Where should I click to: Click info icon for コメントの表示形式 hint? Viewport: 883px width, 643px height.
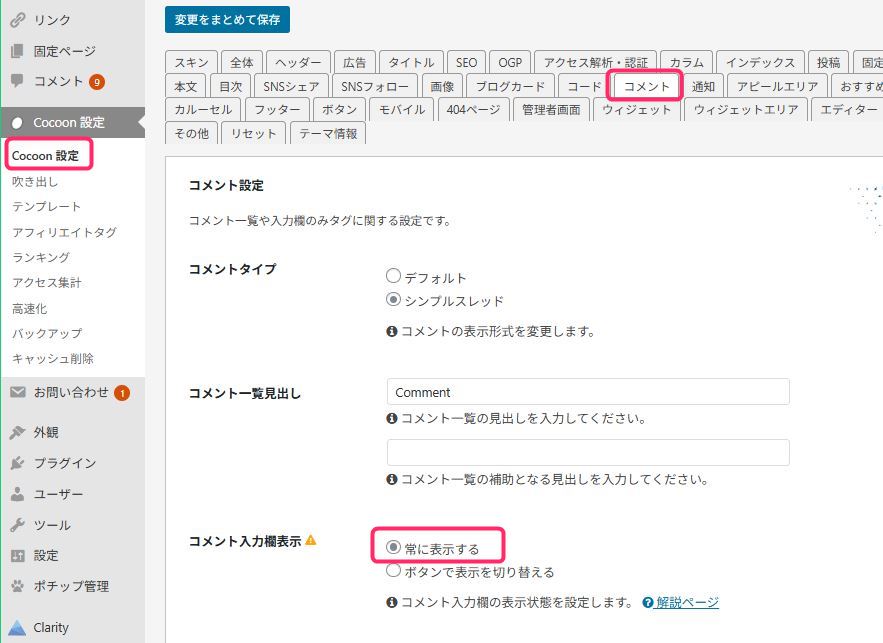click(392, 332)
